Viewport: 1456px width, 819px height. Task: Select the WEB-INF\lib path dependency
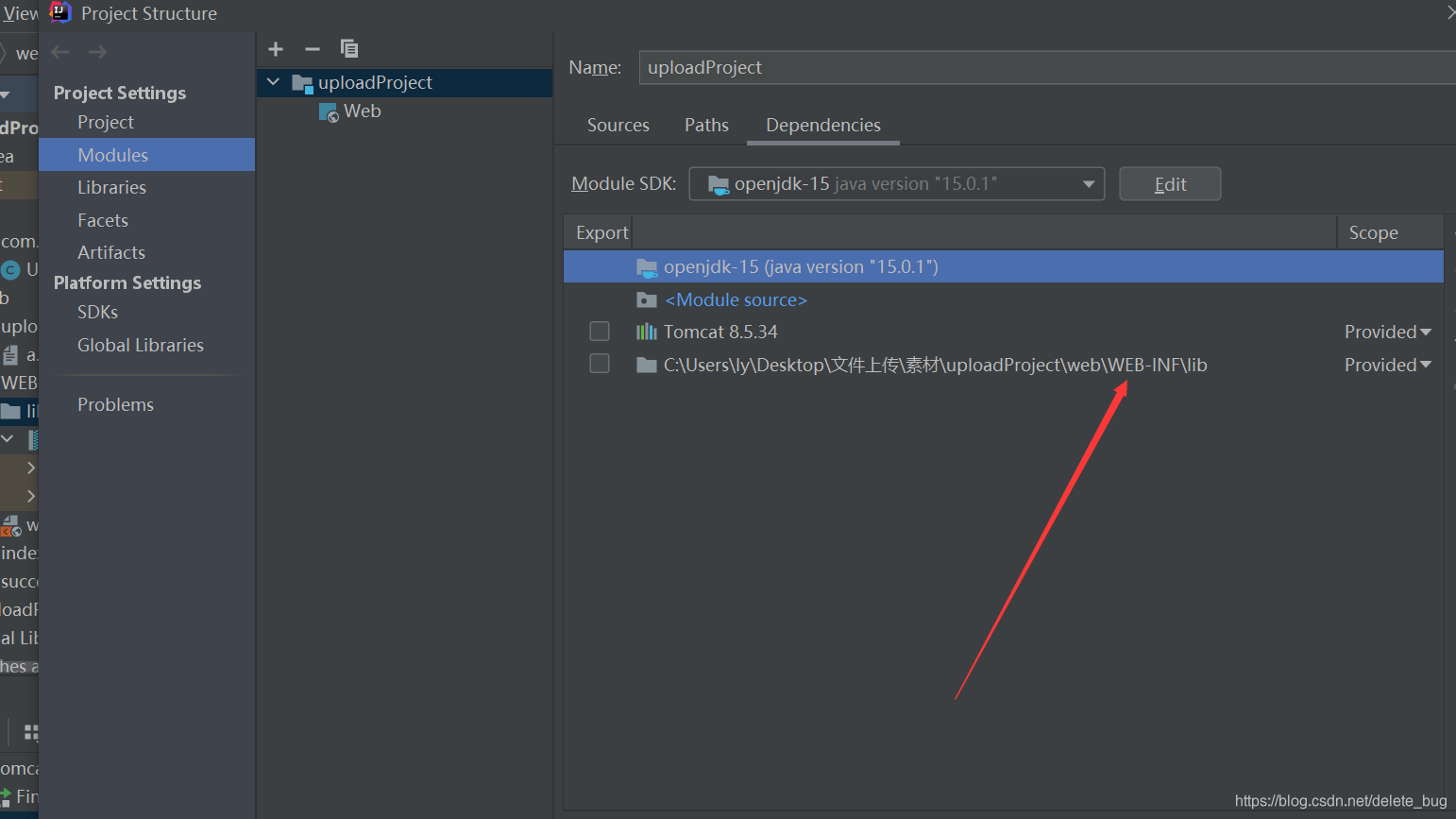[x=1004, y=365]
